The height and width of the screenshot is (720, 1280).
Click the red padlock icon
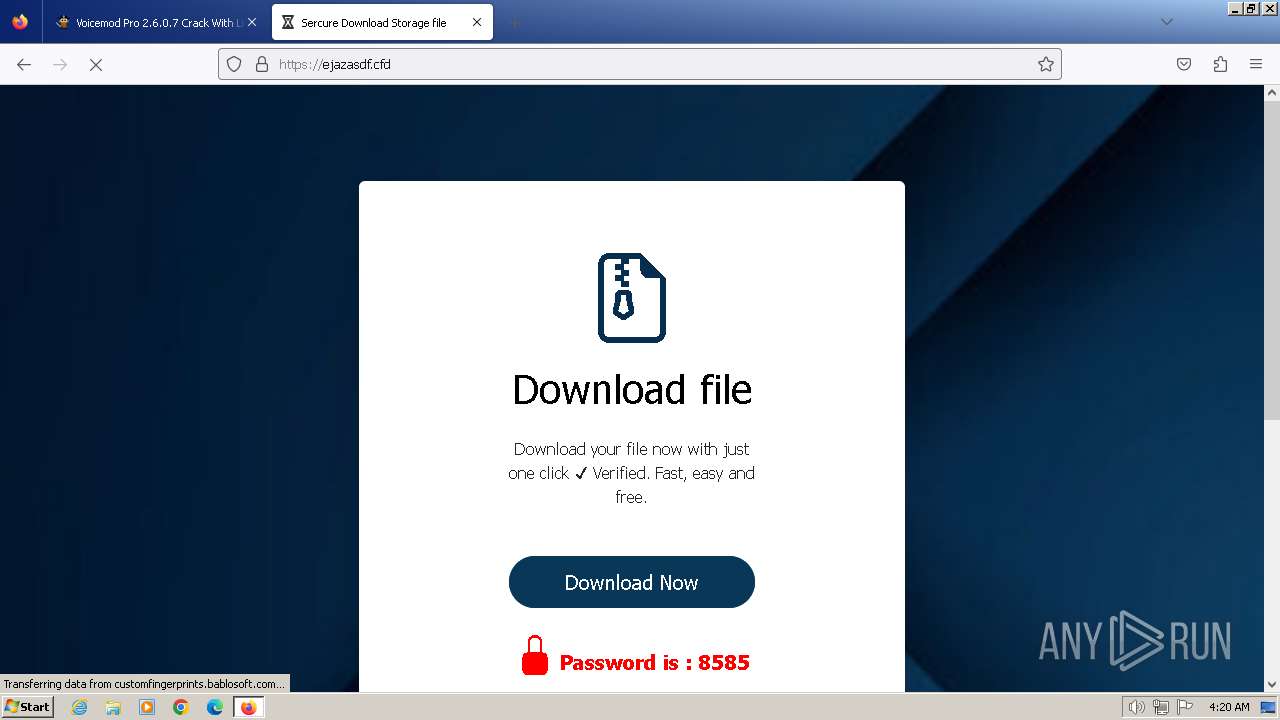click(535, 656)
